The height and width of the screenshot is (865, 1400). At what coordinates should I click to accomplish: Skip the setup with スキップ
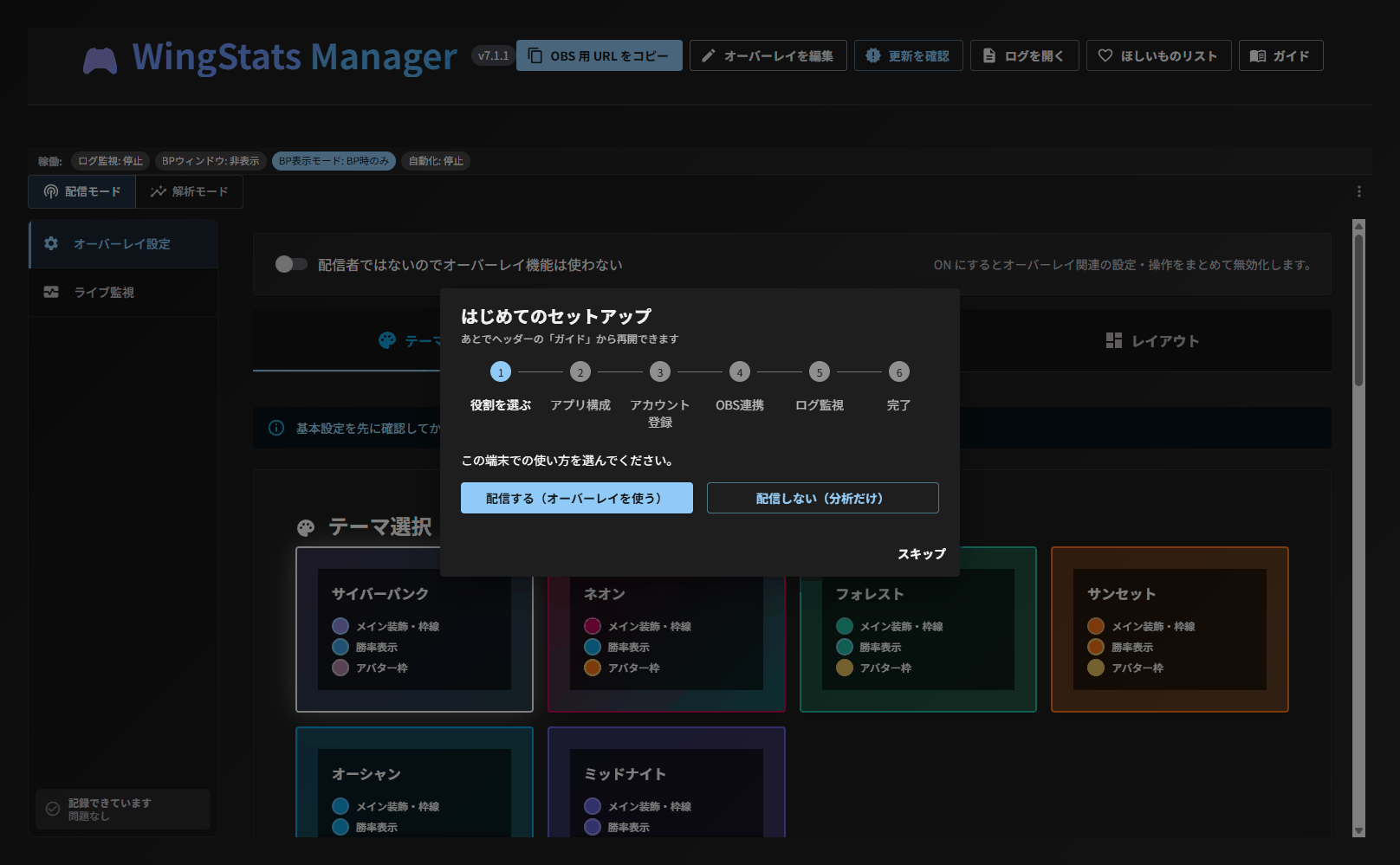[x=922, y=553]
